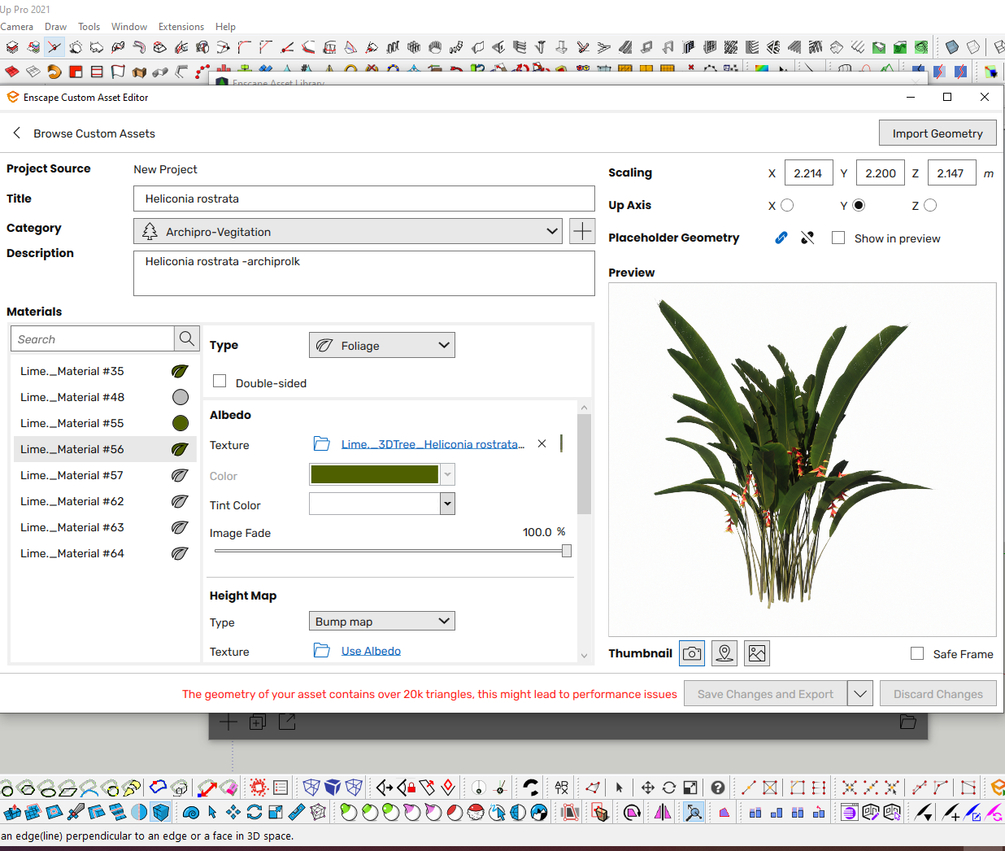The height and width of the screenshot is (851, 1005).
Task: Open the Category dropdown showing Archipro-Vegitation
Action: [348, 231]
